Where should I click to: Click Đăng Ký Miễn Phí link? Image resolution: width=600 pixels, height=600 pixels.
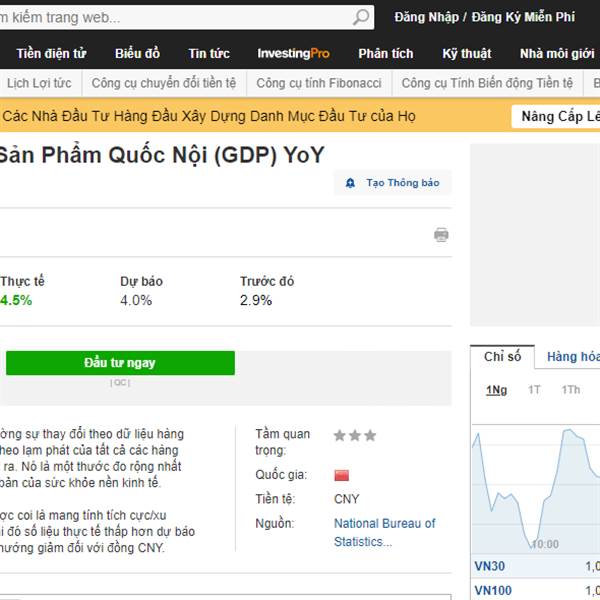click(x=523, y=17)
